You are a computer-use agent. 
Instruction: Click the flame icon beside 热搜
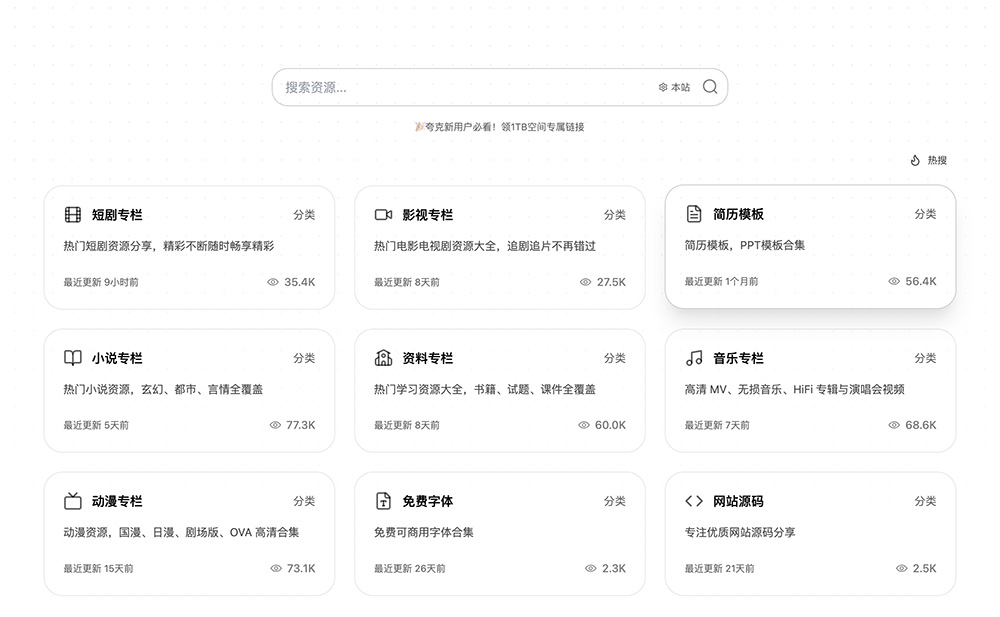tap(915, 160)
